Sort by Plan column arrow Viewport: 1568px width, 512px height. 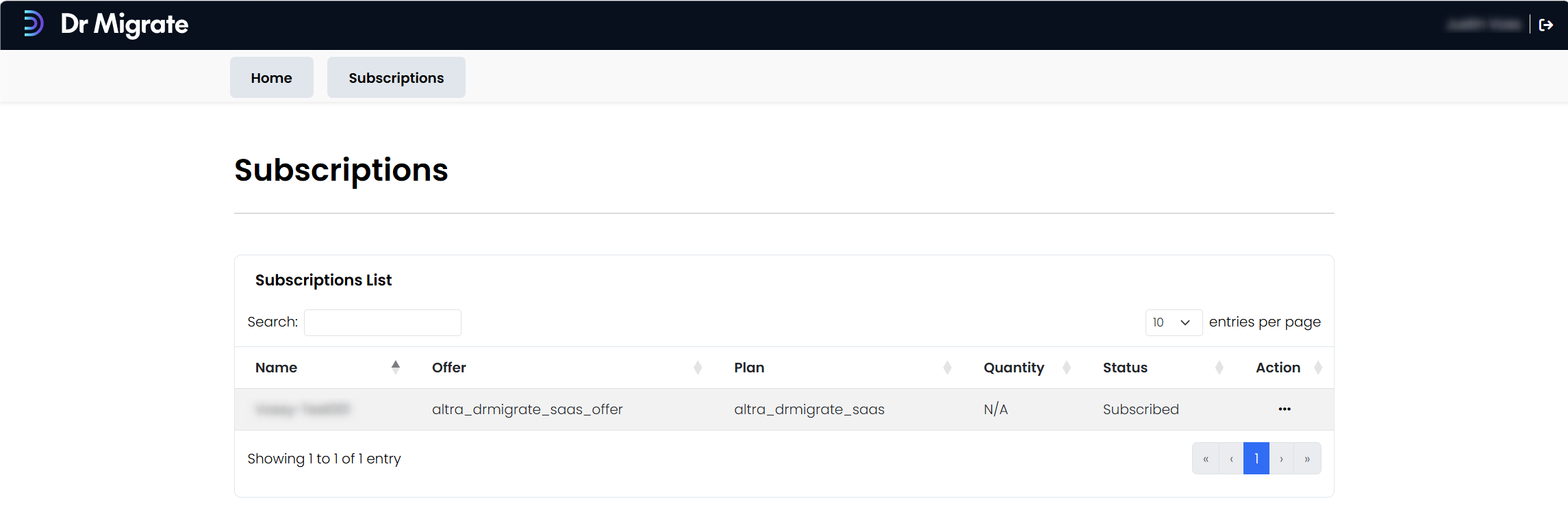point(947,368)
